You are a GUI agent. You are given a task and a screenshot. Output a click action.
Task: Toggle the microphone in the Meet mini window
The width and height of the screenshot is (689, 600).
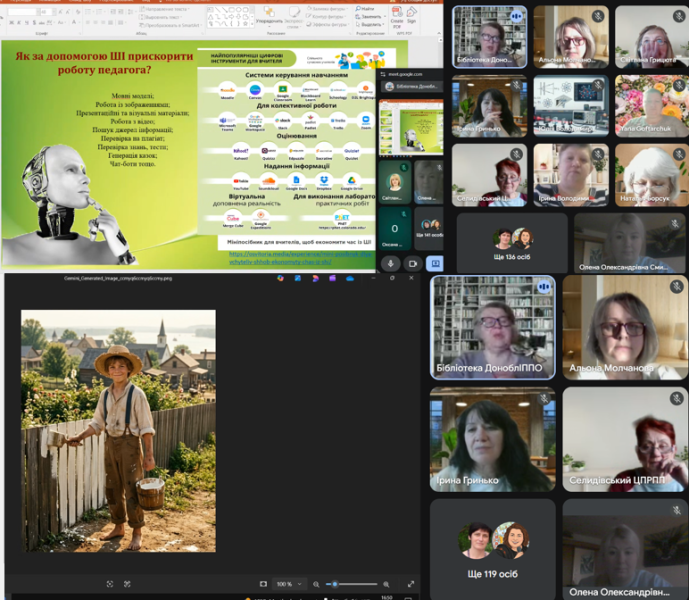[x=389, y=263]
